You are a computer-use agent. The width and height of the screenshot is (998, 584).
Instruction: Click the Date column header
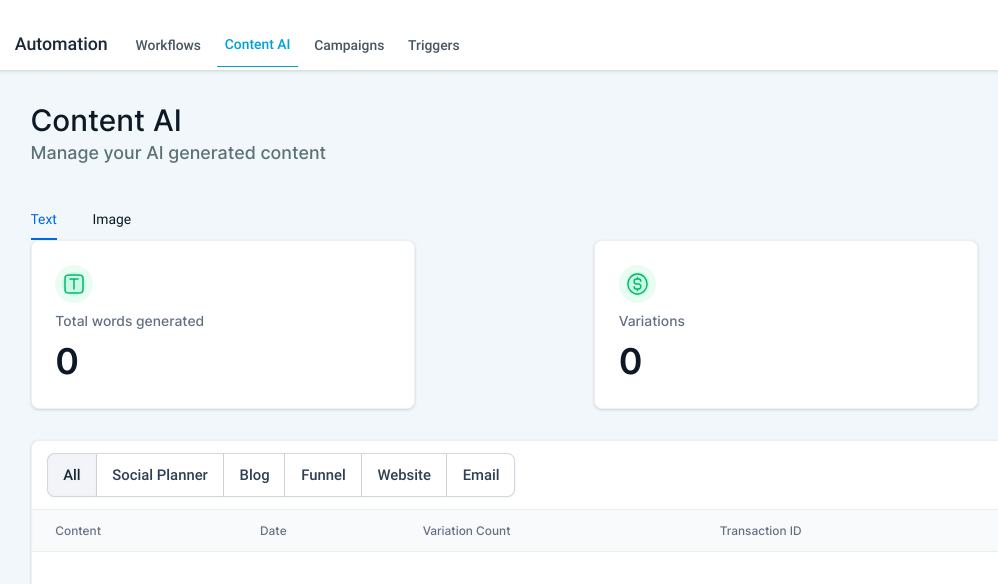[273, 531]
